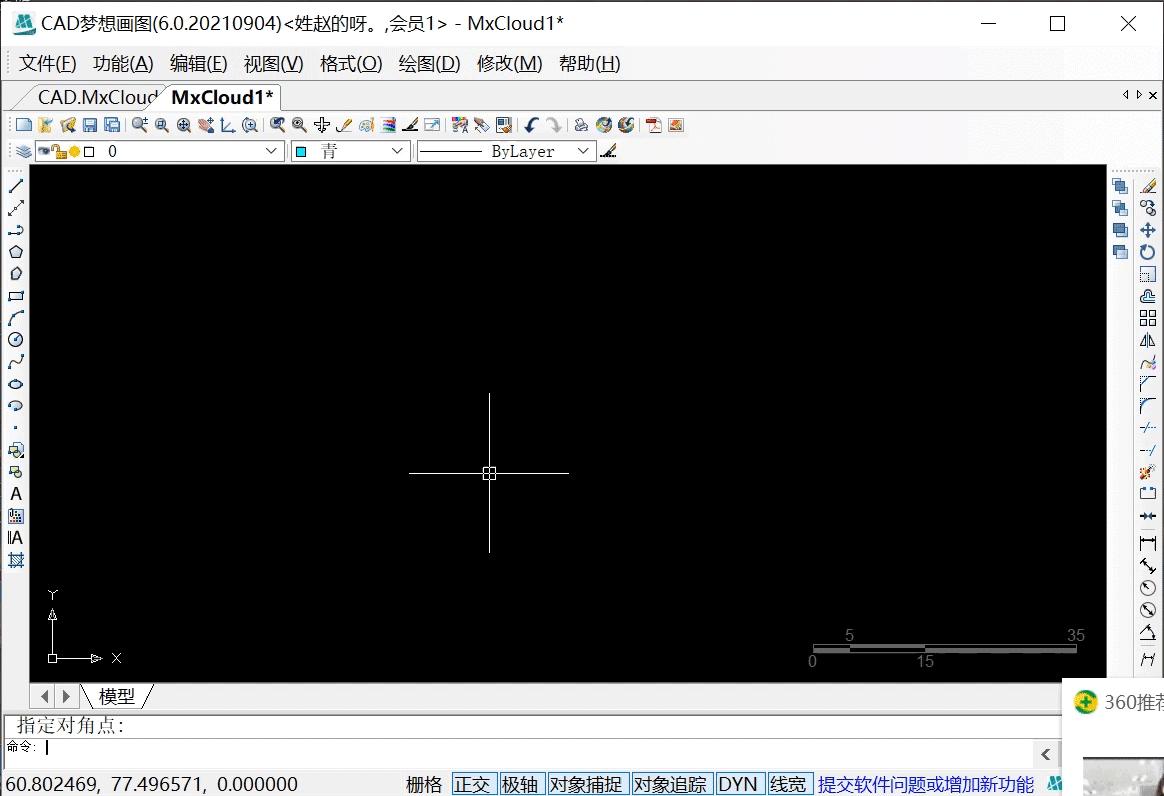The width and height of the screenshot is (1164, 796).
Task: Select the Rotate tool in right toolbar
Action: [1148, 252]
